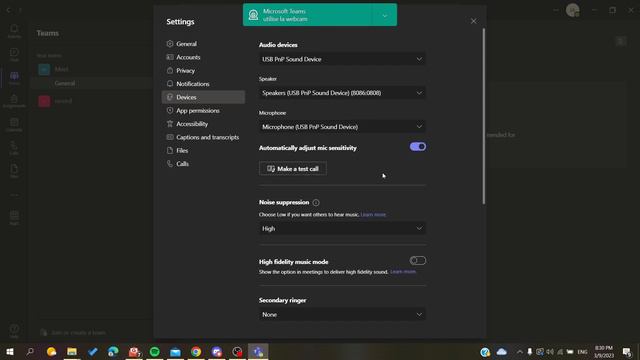Open More apps ellipsis in app bar

click(x=14, y=195)
